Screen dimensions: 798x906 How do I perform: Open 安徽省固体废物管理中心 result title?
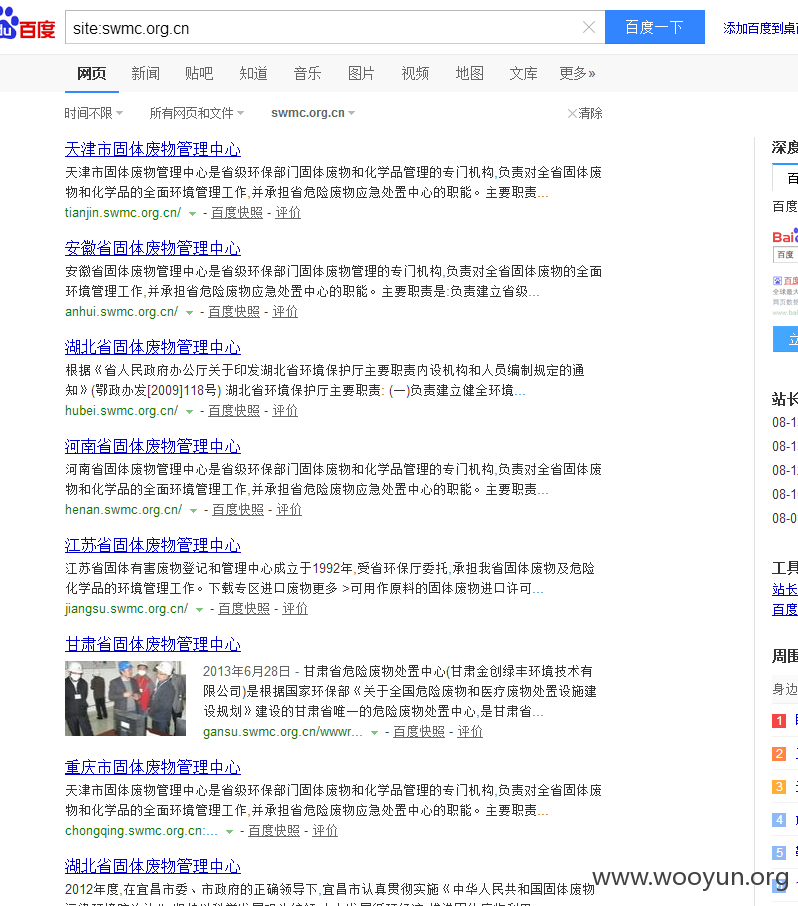(x=153, y=248)
